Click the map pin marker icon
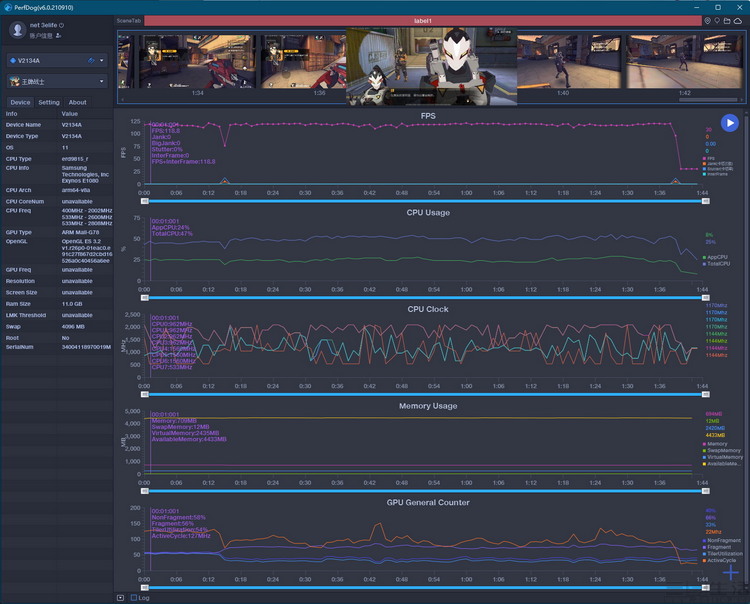The width and height of the screenshot is (750, 604). pyautogui.click(x=717, y=21)
